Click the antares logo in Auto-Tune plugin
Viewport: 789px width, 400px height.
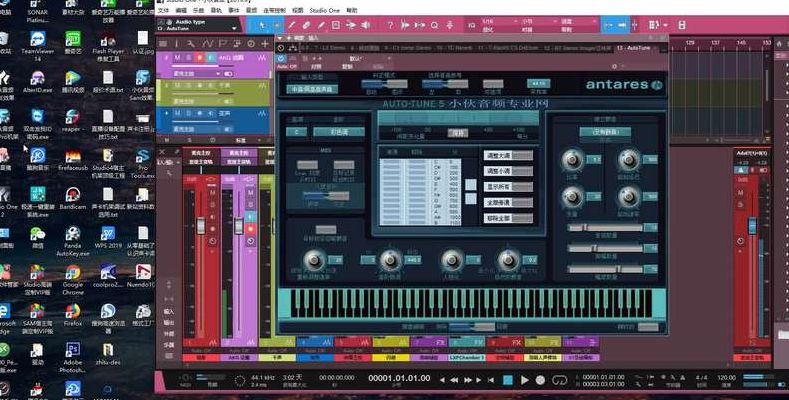(x=624, y=85)
